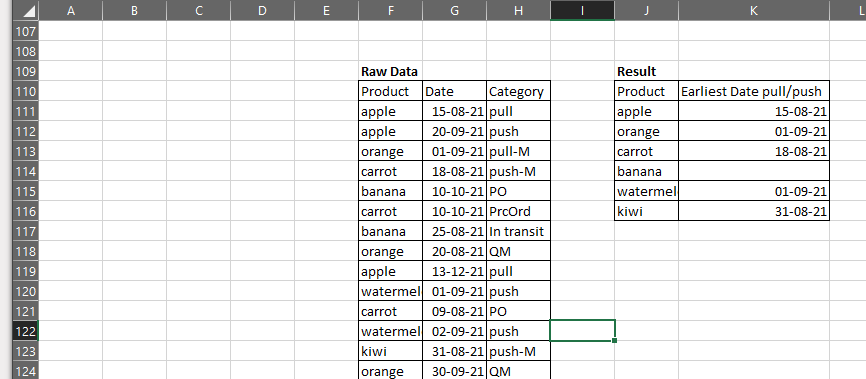Select the In transit cell
Image resolution: width=866 pixels, height=379 pixels.
pyautogui.click(x=518, y=231)
